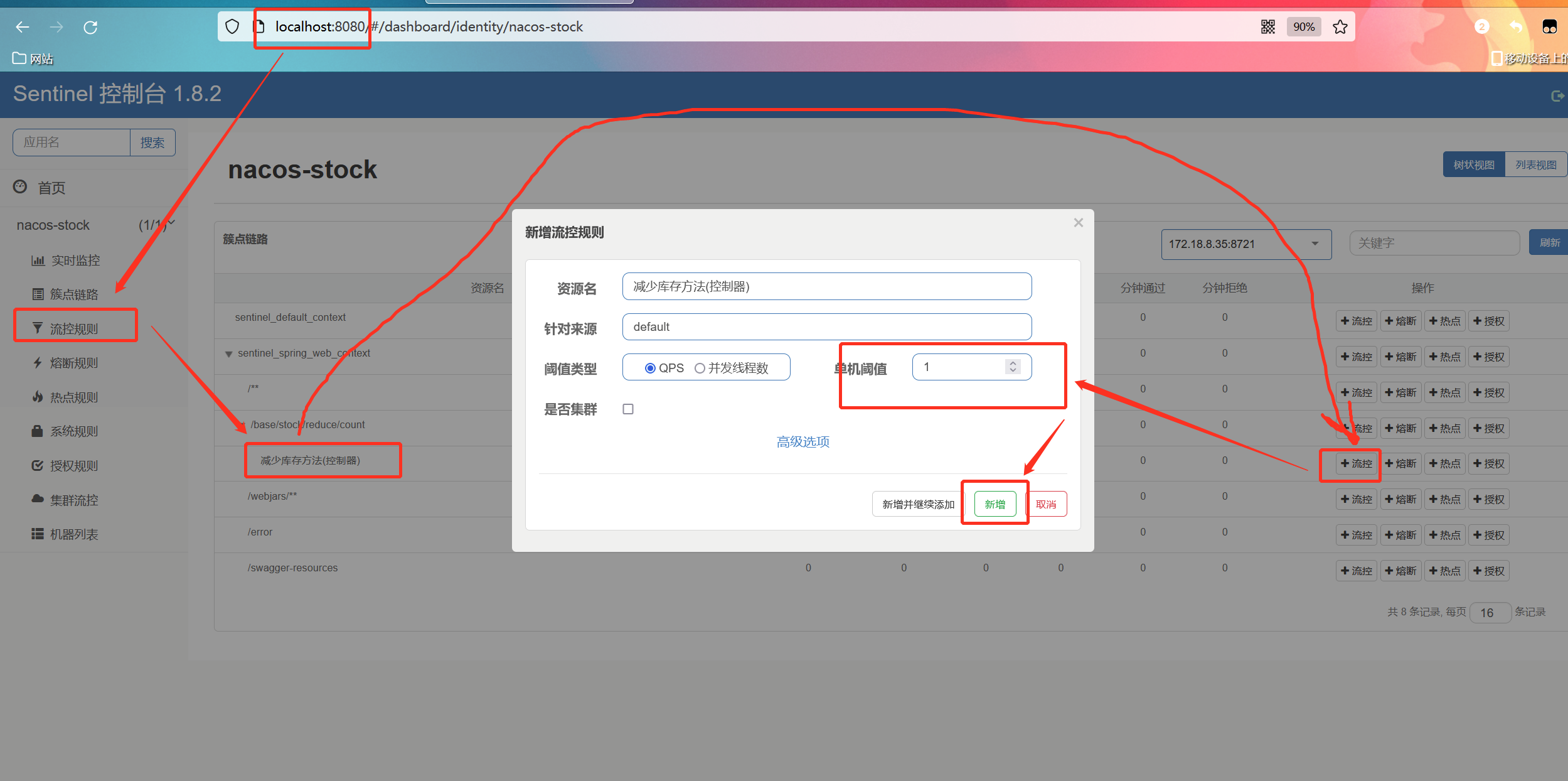This screenshot has width=1568, height=781.
Task: Click the 资源名 input field
Action: pos(827,286)
